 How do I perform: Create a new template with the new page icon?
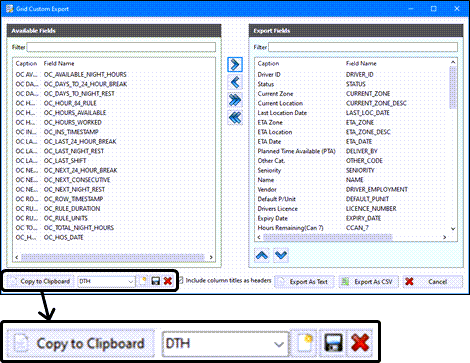pos(143,281)
